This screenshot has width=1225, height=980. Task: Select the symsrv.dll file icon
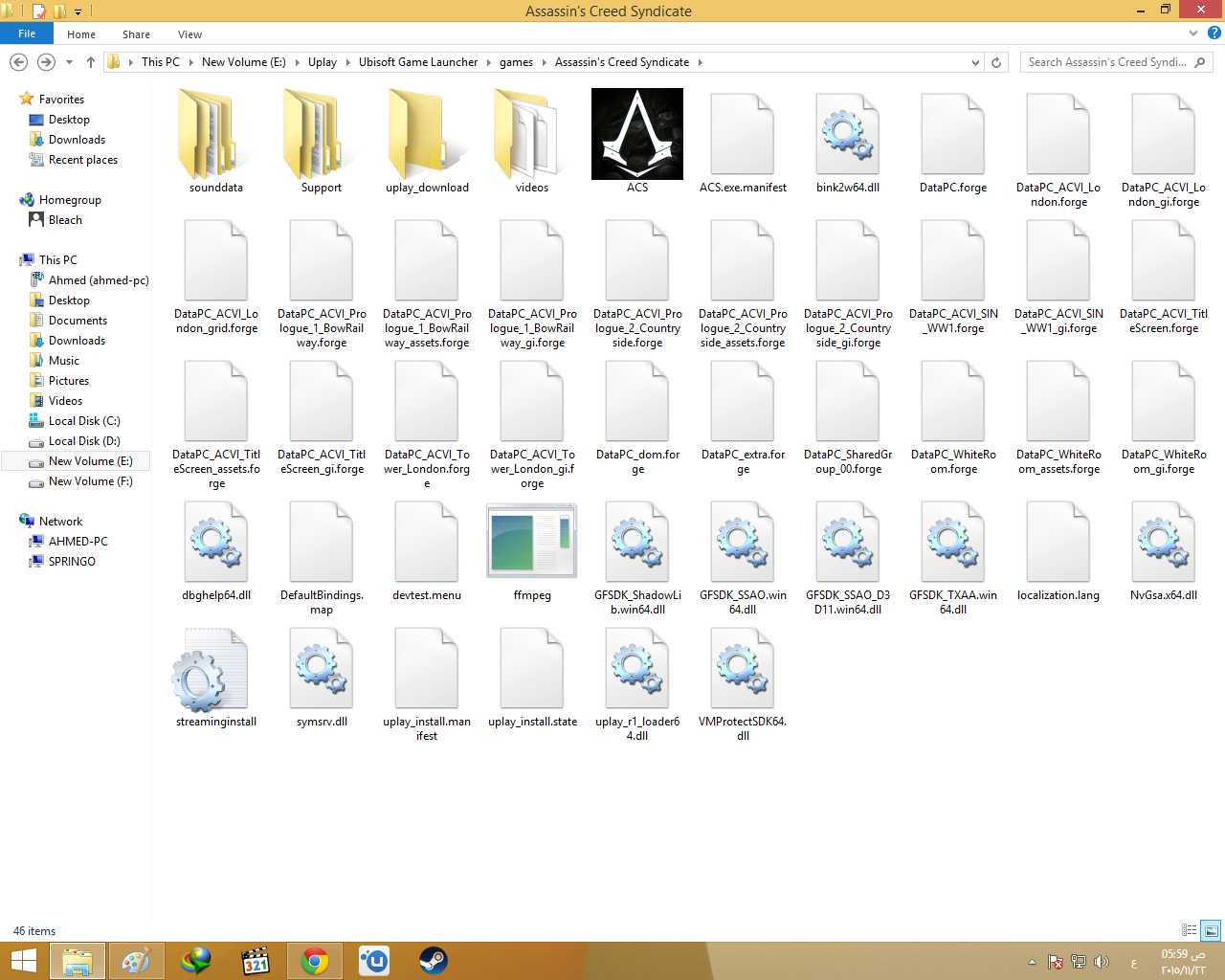pos(322,668)
